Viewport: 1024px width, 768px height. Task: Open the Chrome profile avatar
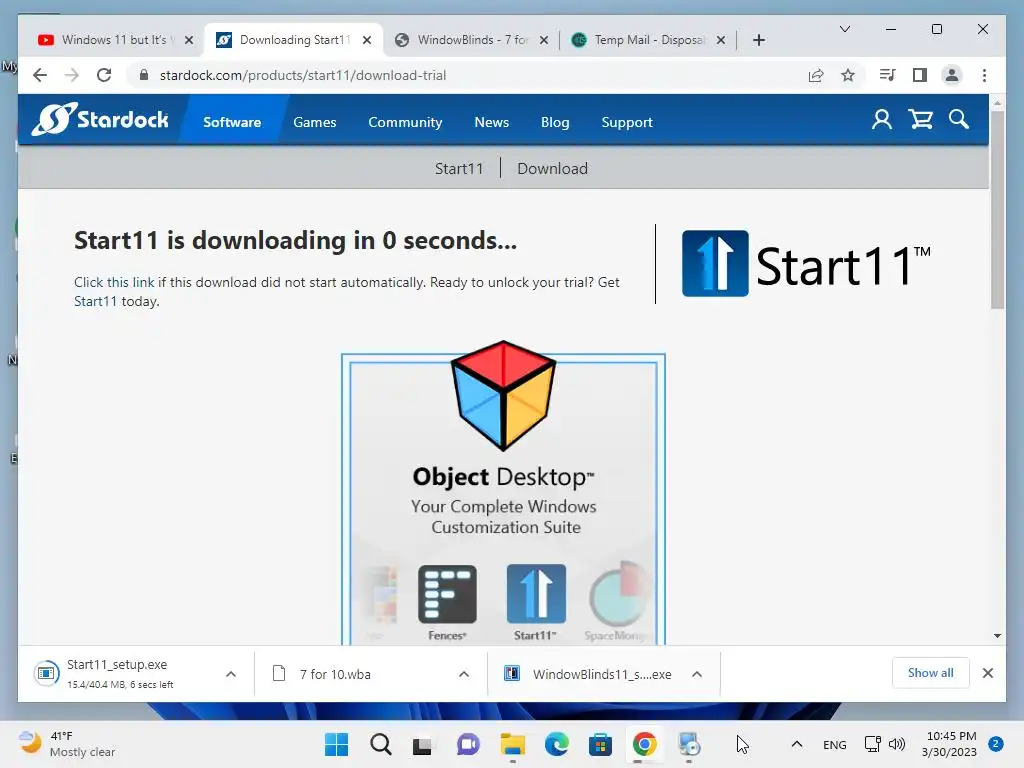pyautogui.click(x=952, y=75)
